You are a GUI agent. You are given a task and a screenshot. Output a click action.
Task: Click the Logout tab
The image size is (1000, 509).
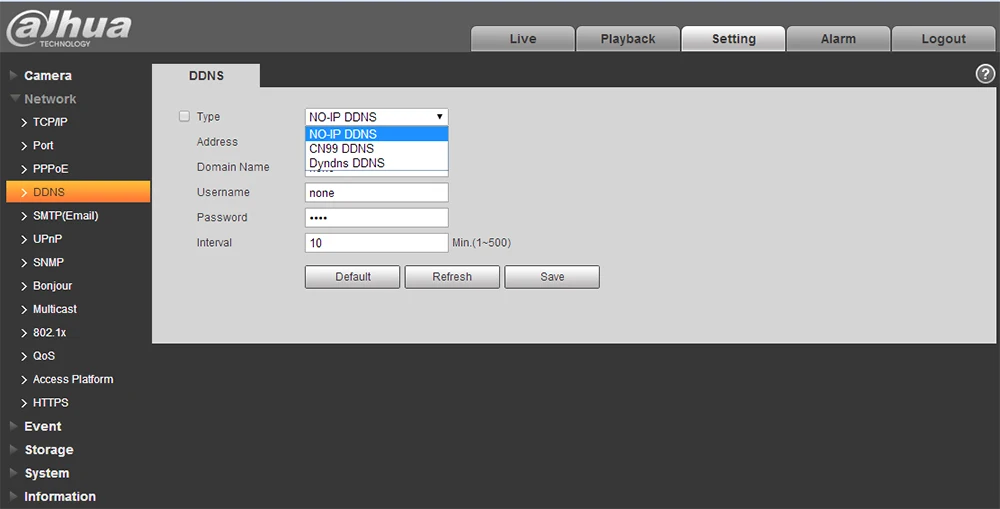tap(943, 39)
